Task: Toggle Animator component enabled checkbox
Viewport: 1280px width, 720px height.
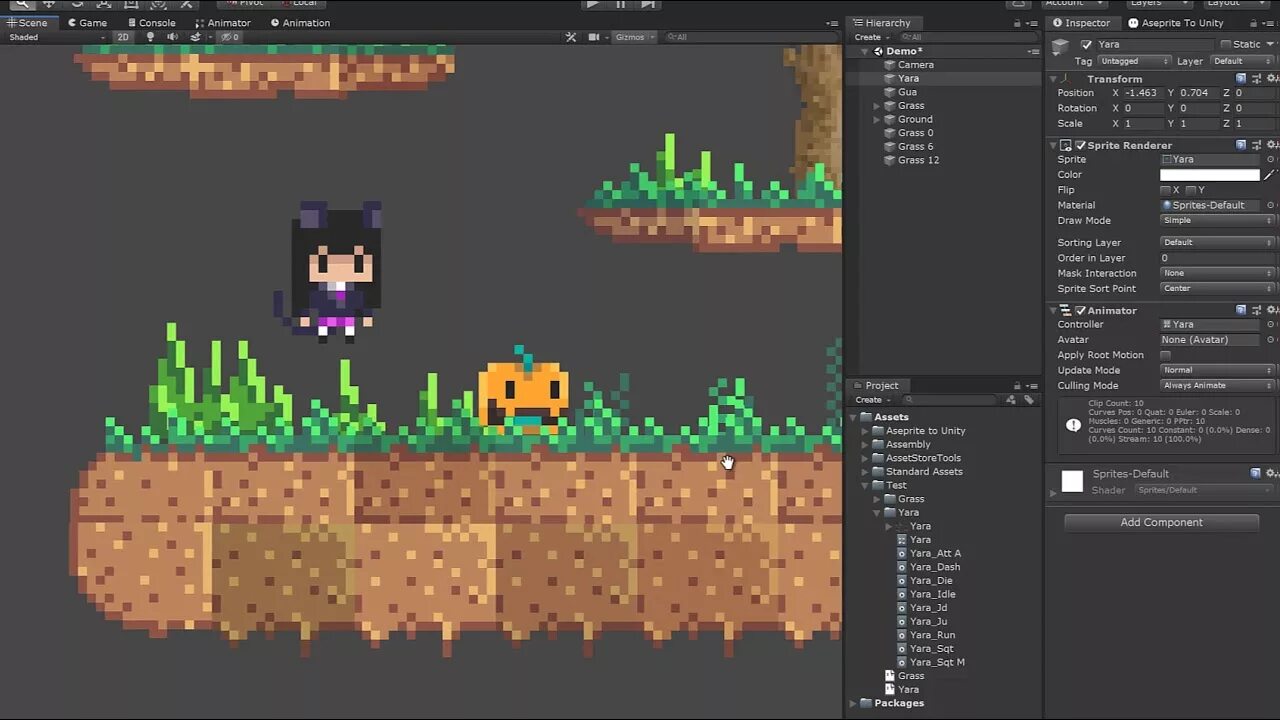Action: (1080, 311)
